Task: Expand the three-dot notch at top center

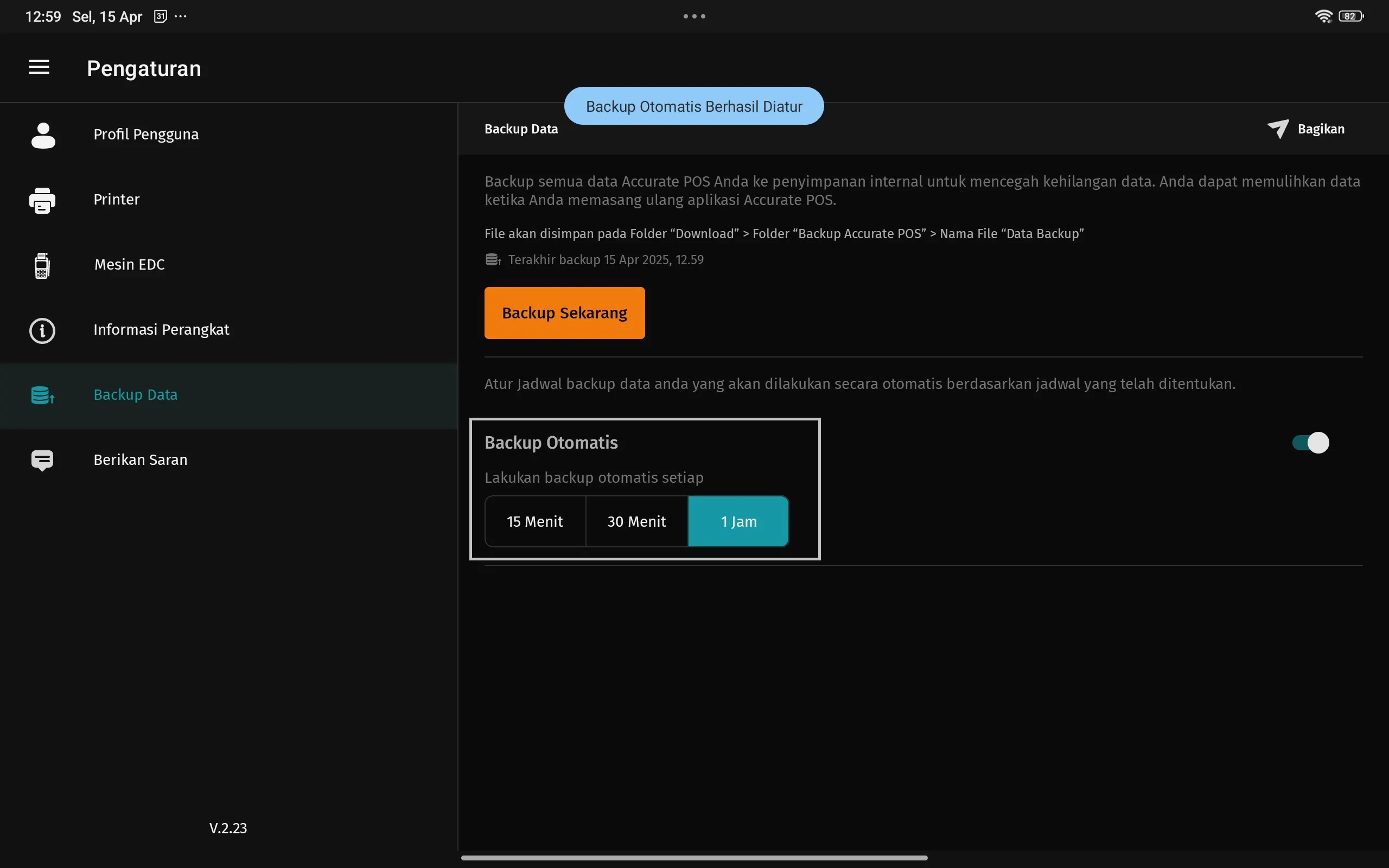Action: [694, 16]
